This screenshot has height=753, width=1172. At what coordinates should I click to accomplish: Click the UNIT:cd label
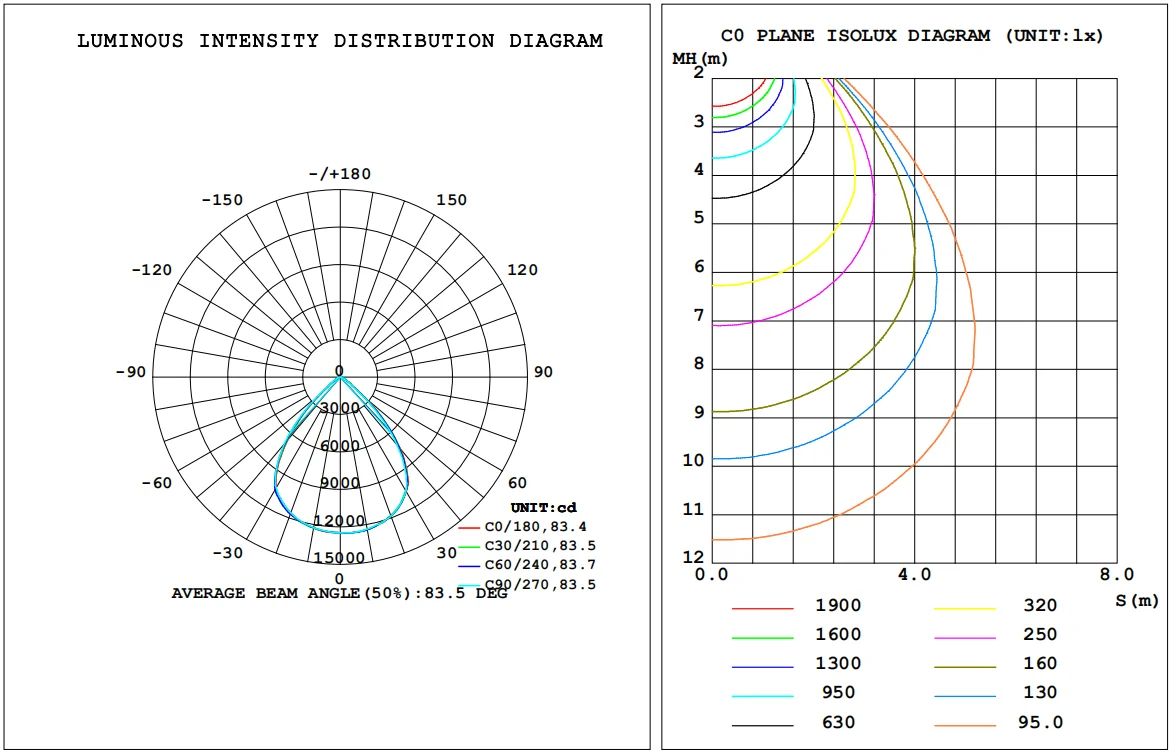point(543,508)
